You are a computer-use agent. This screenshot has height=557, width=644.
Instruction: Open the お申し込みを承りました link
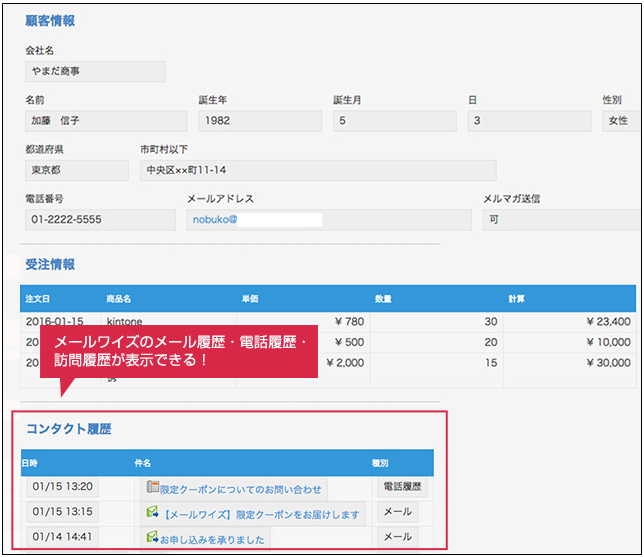pyautogui.click(x=212, y=538)
